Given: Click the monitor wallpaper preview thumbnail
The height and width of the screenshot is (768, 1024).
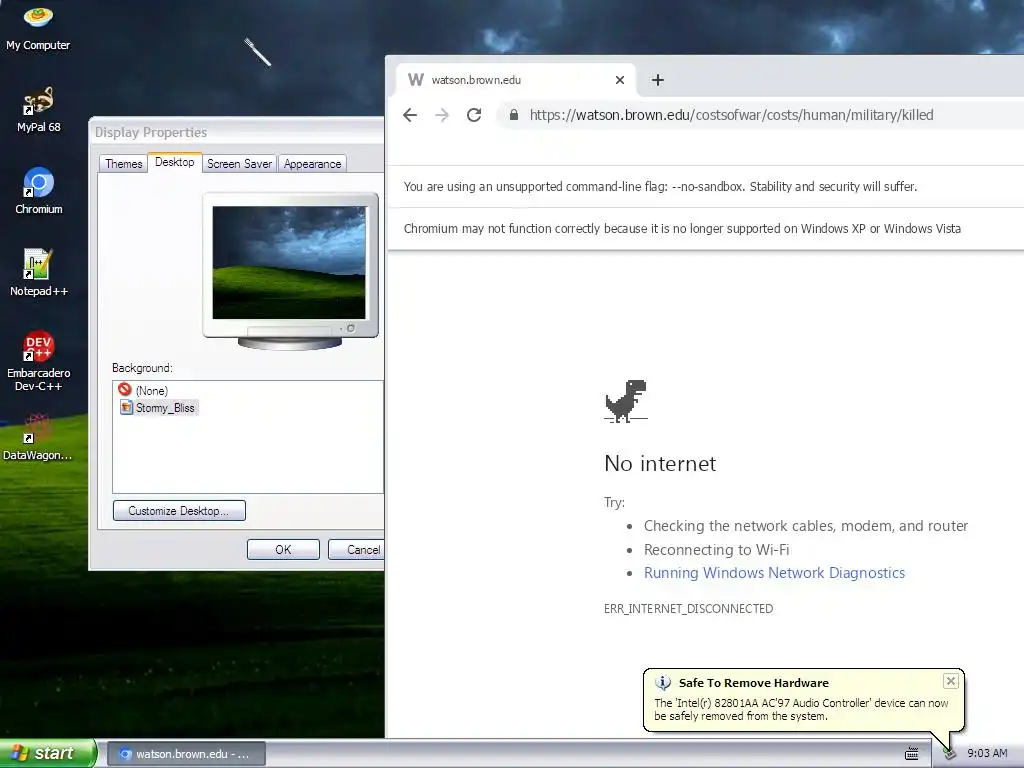Looking at the screenshot, I should [289, 263].
